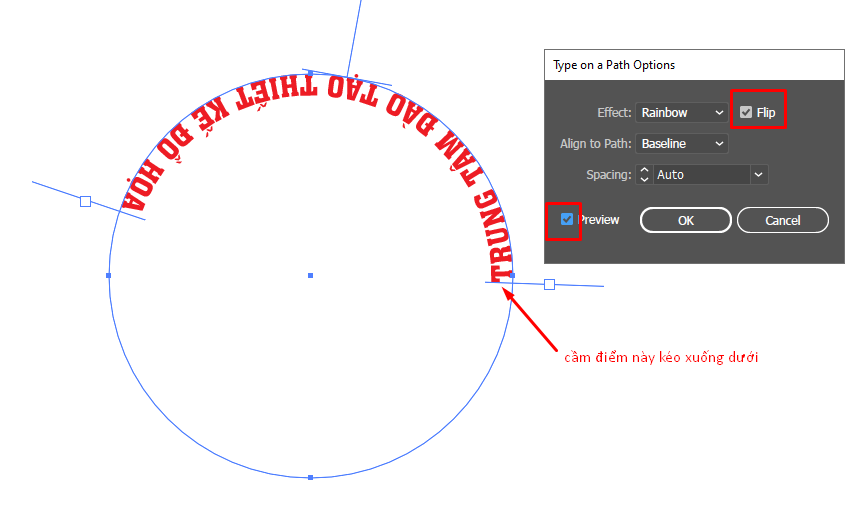Image resolution: width=854 pixels, height=526 pixels.
Task: Click the right anchor point near the red arrow
Action: (x=512, y=274)
